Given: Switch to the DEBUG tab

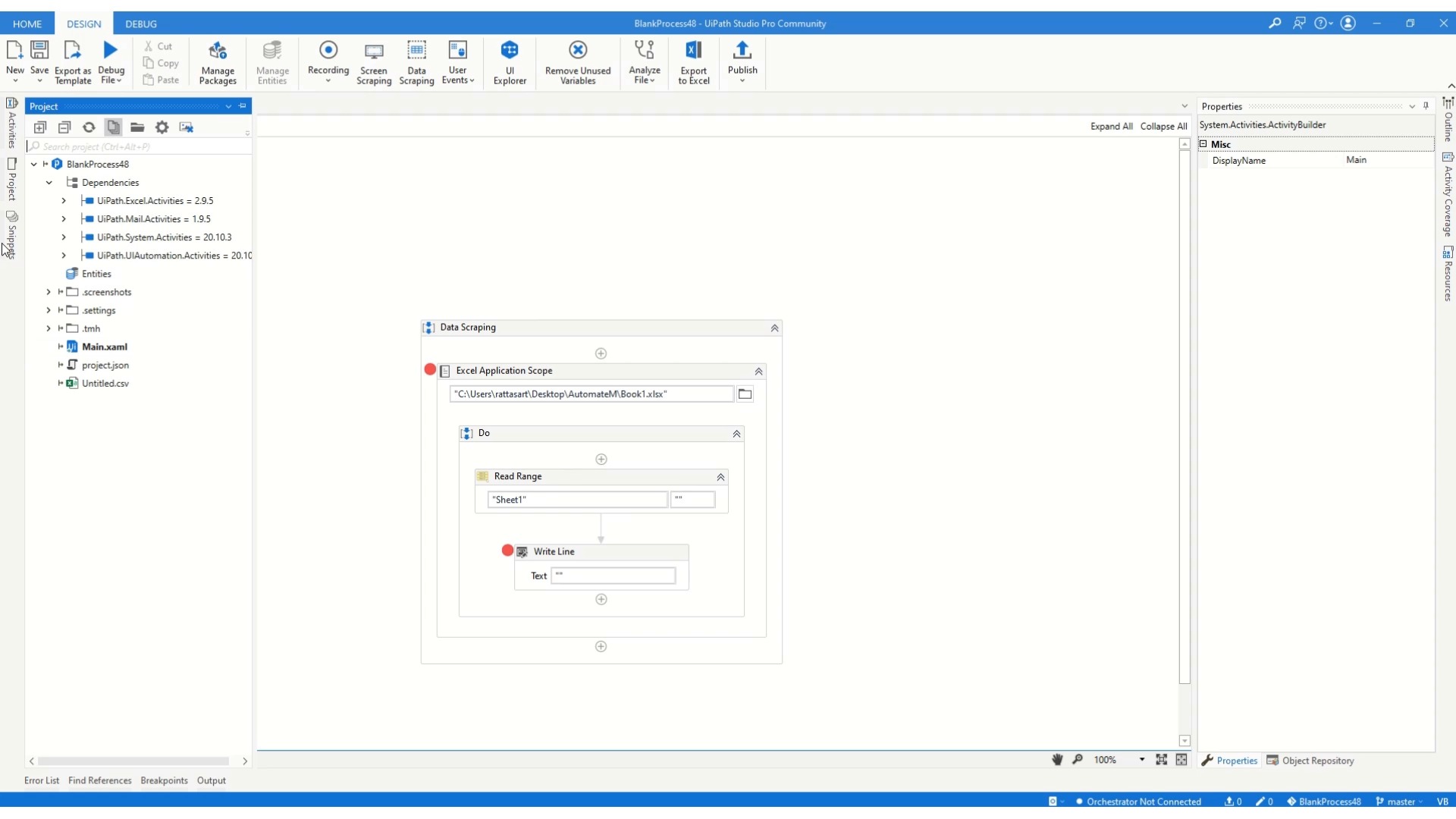Looking at the screenshot, I should (141, 24).
